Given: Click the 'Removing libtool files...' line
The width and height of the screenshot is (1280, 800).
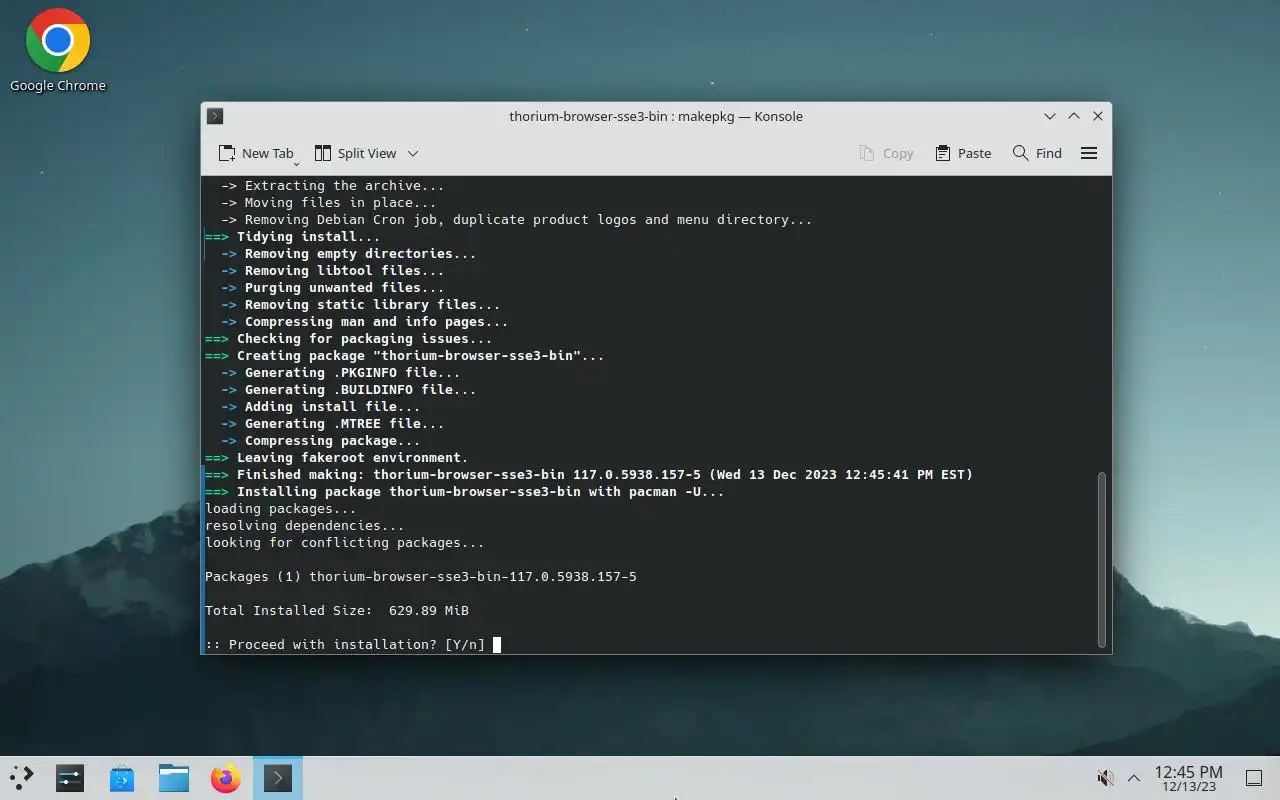Looking at the screenshot, I should [333, 270].
